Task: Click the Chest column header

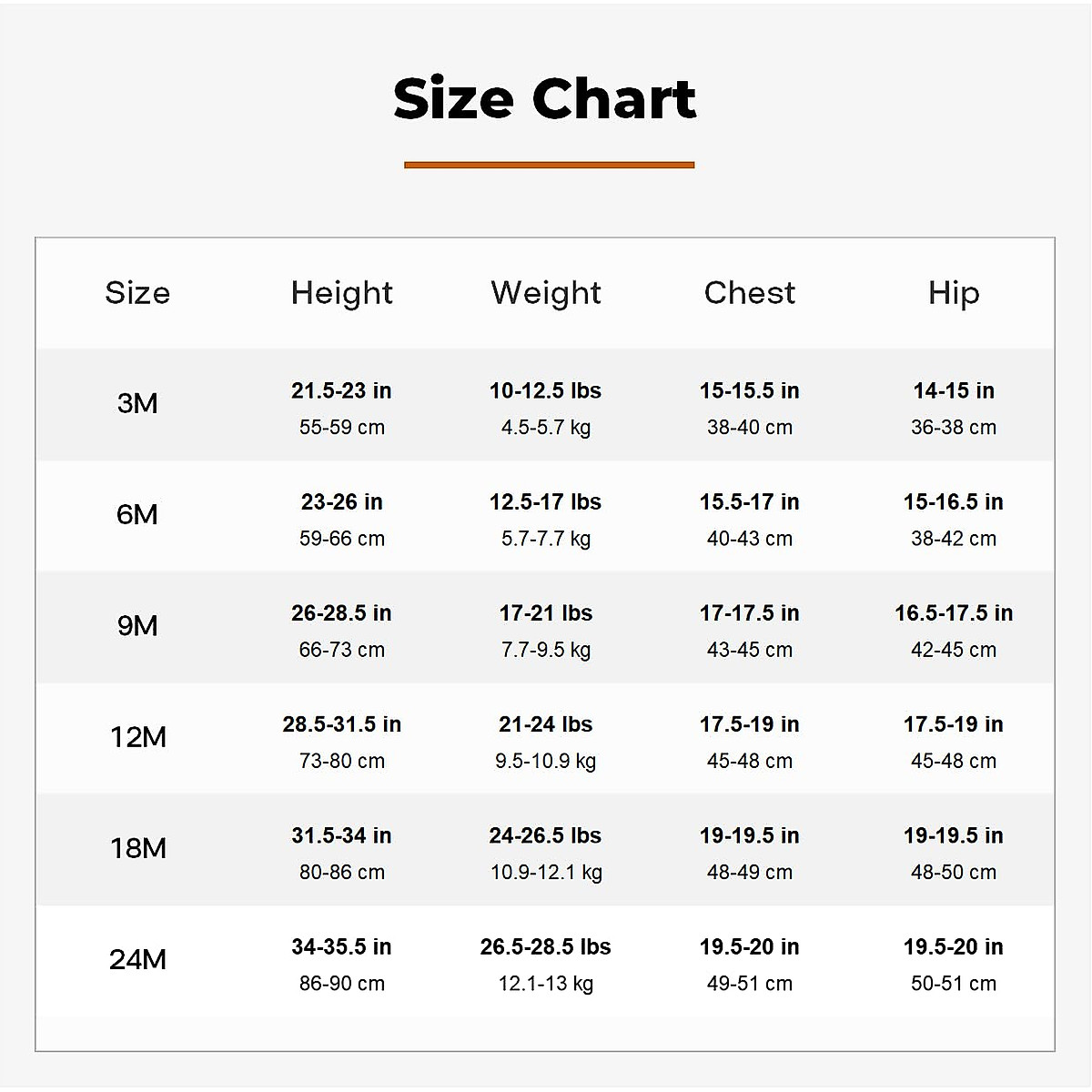Action: 749,293
